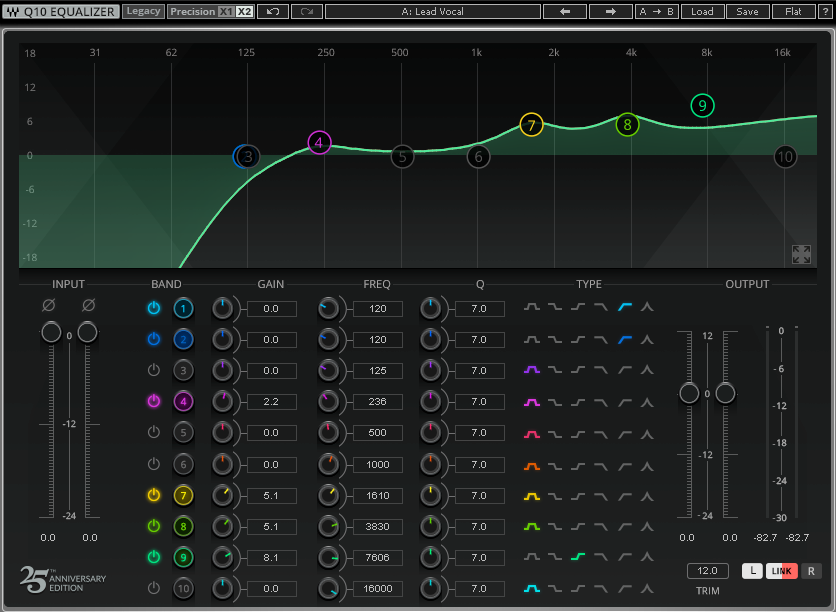Screen dimensions: 836x612
Task: Disable band 8 power button
Action: [x=154, y=526]
